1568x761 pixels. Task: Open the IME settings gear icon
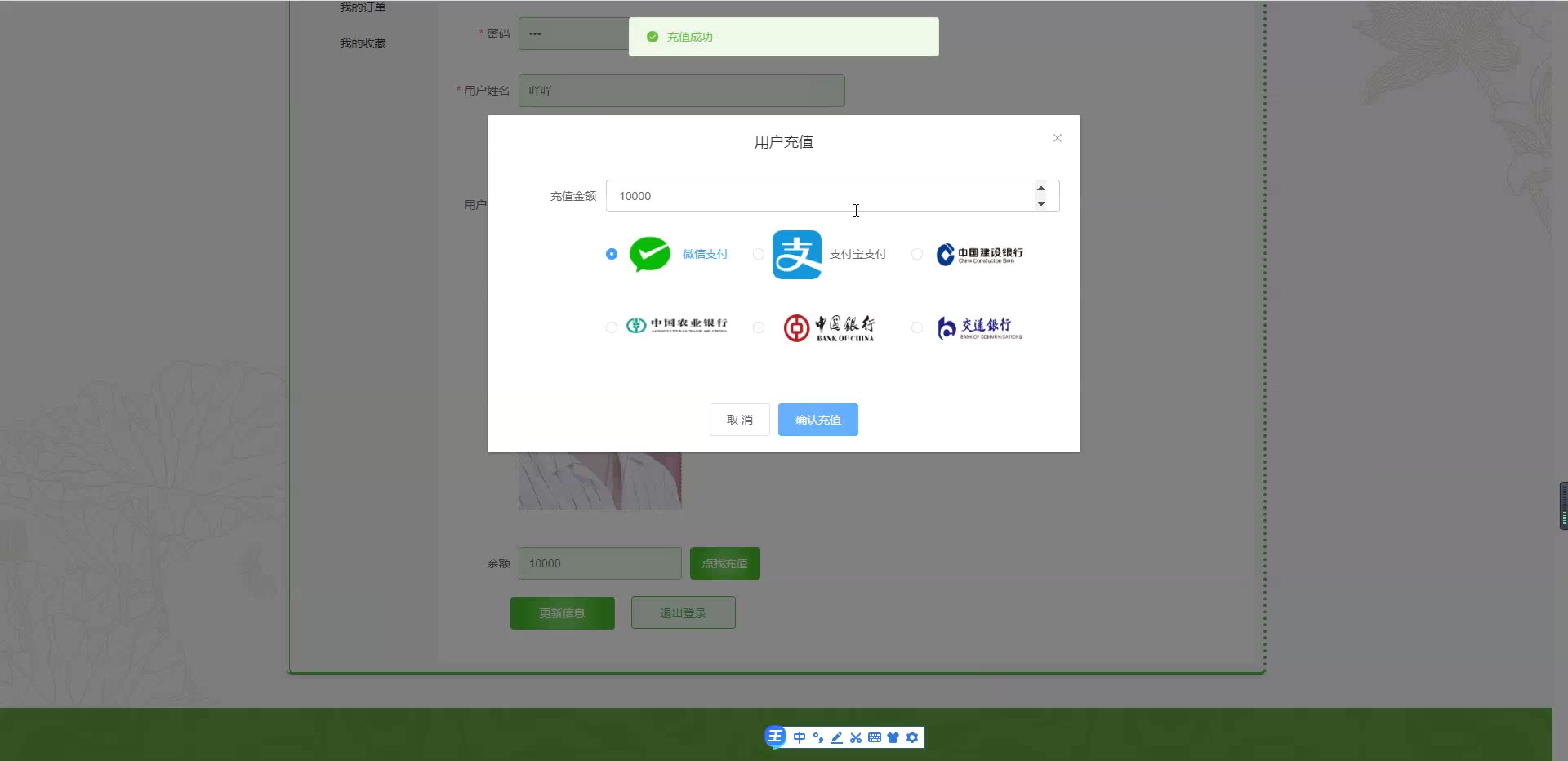[x=912, y=737]
